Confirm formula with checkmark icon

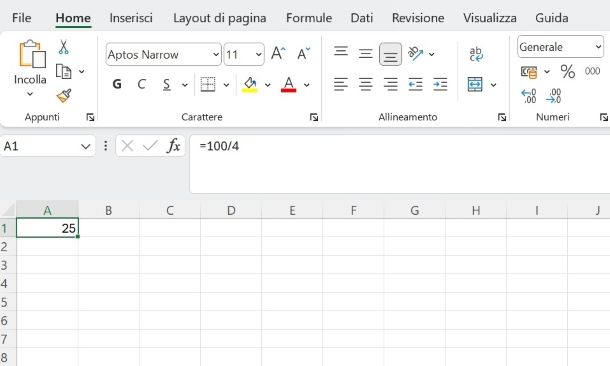(x=150, y=146)
